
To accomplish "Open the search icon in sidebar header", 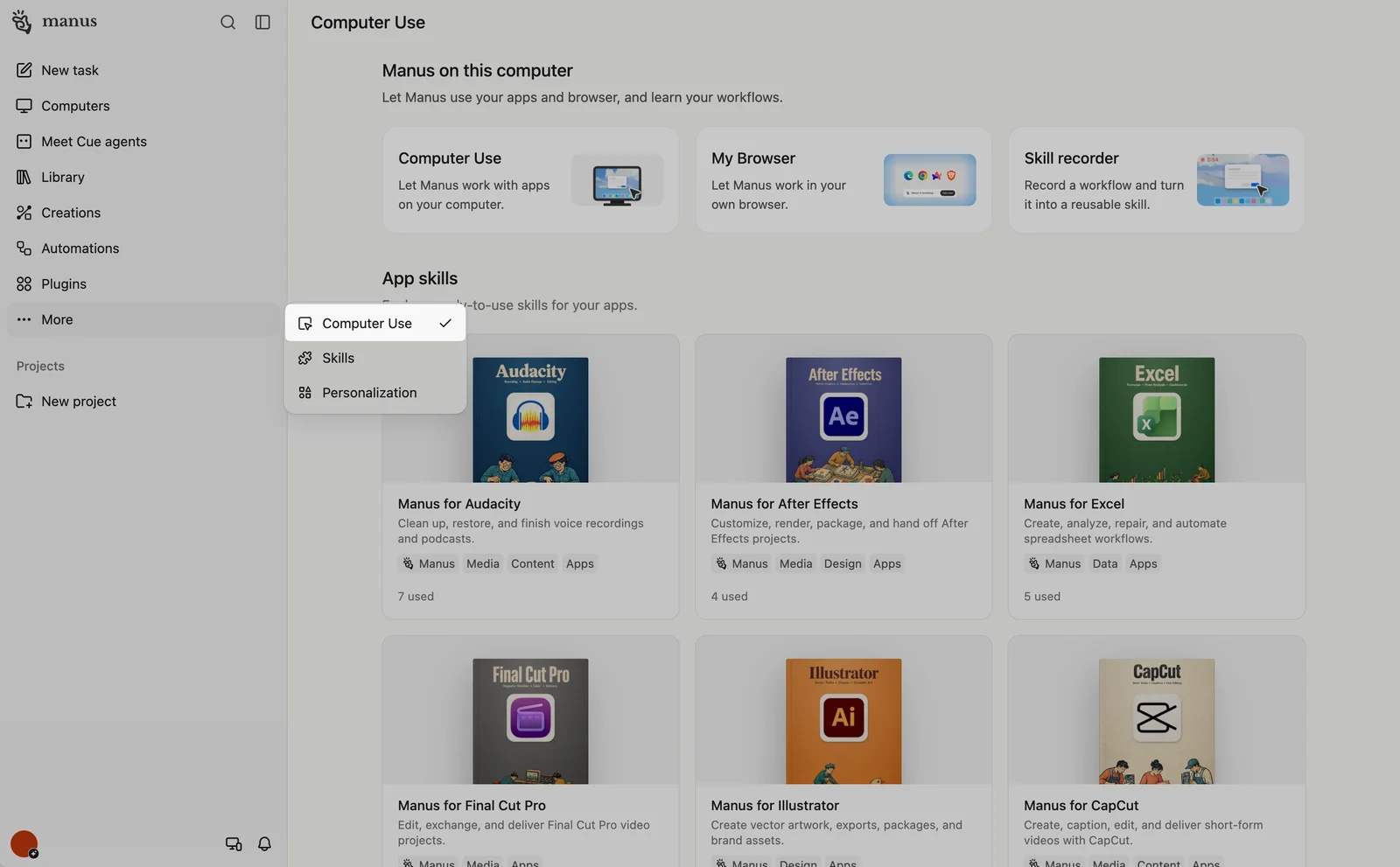I will pyautogui.click(x=227, y=22).
